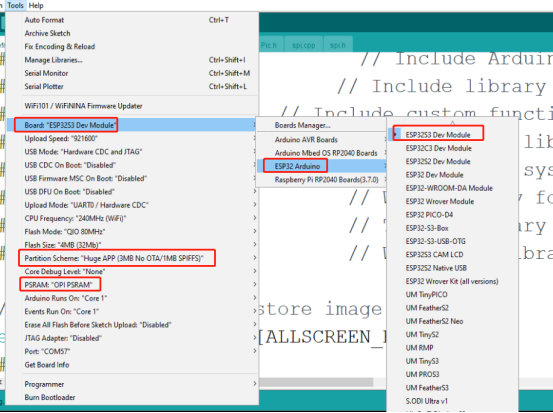Select ESP32S2 Native USB board
The height and width of the screenshot is (413, 553).
pyautogui.click(x=453, y=268)
